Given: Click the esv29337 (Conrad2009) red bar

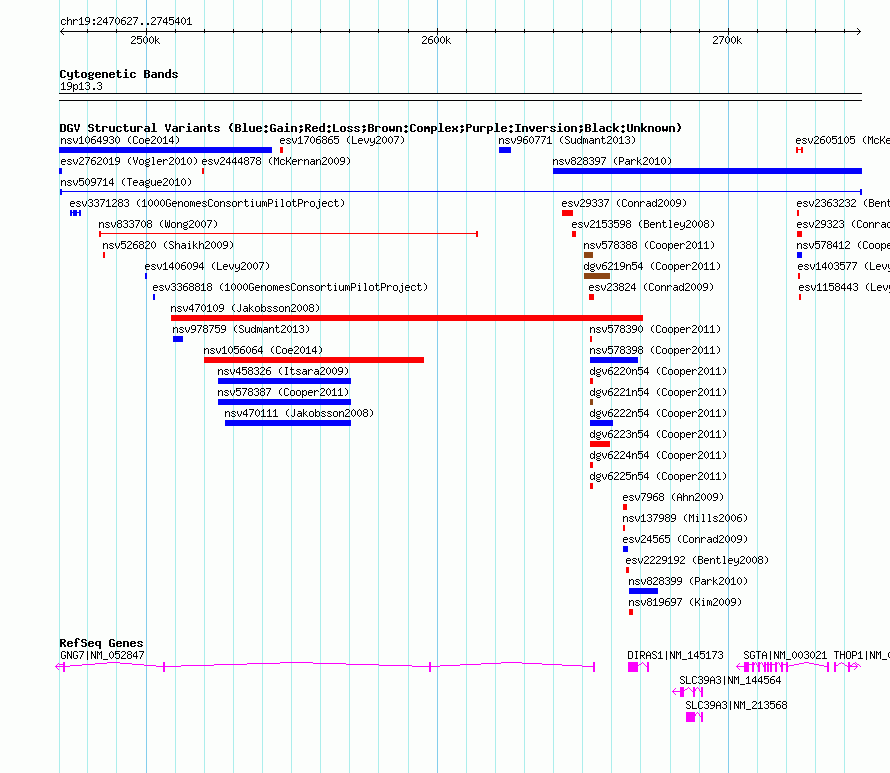Looking at the screenshot, I should click(568, 213).
